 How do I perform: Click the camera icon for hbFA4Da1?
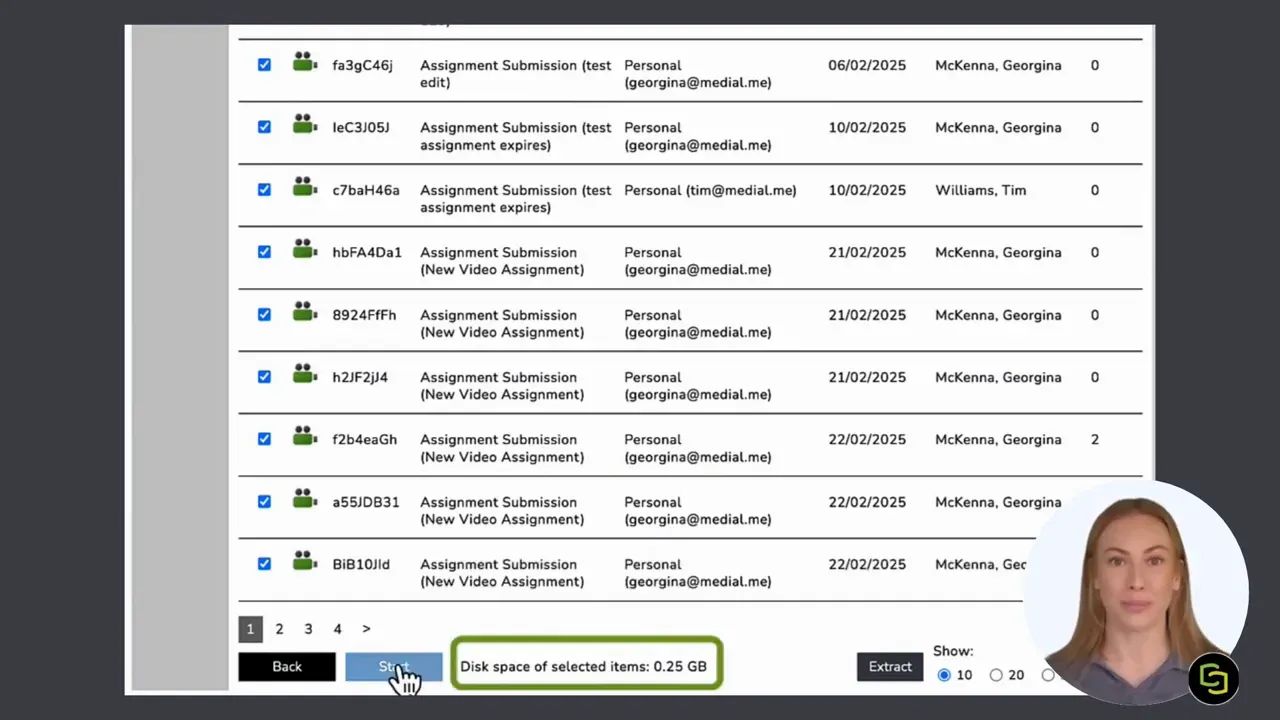[305, 250]
